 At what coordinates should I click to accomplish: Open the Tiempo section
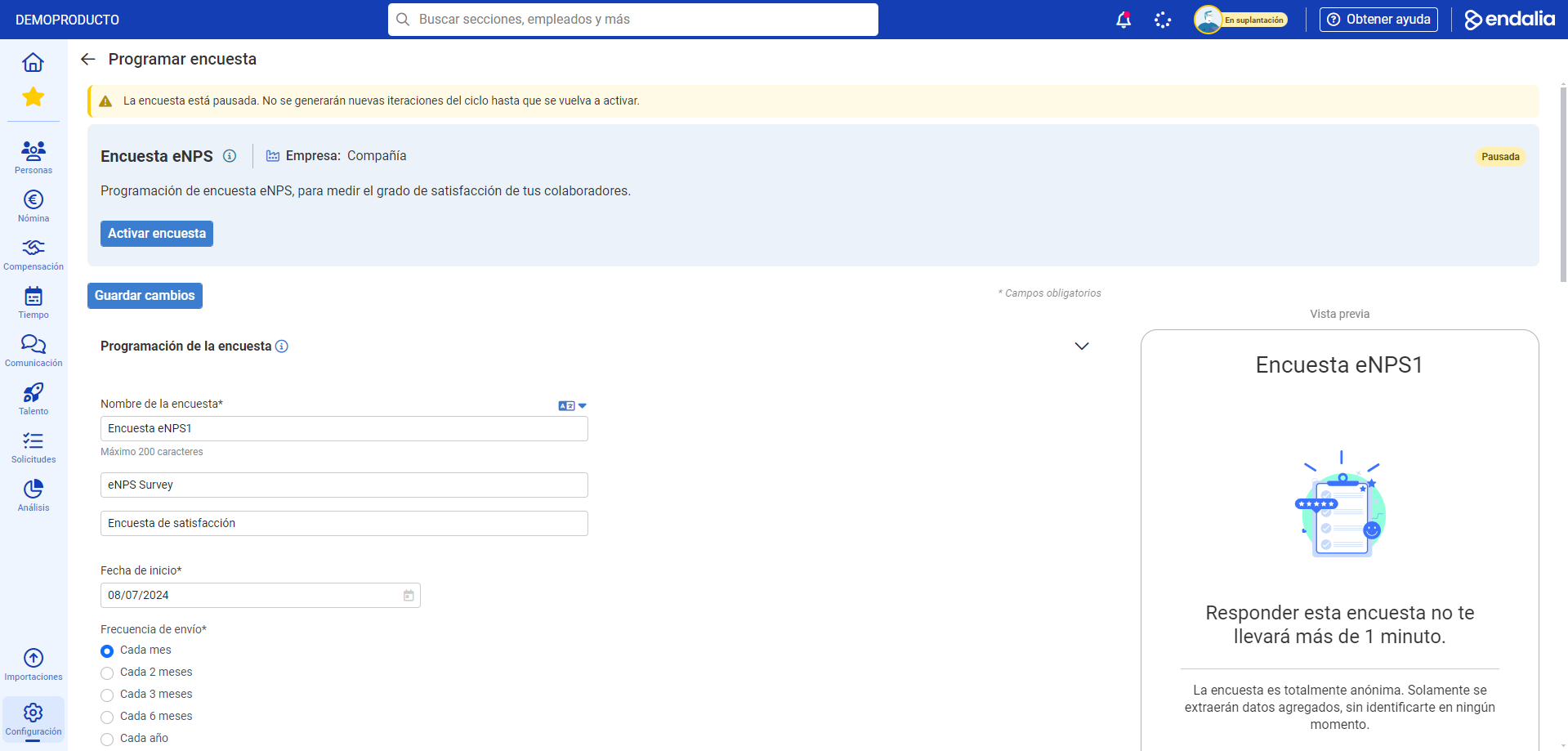coord(34,302)
